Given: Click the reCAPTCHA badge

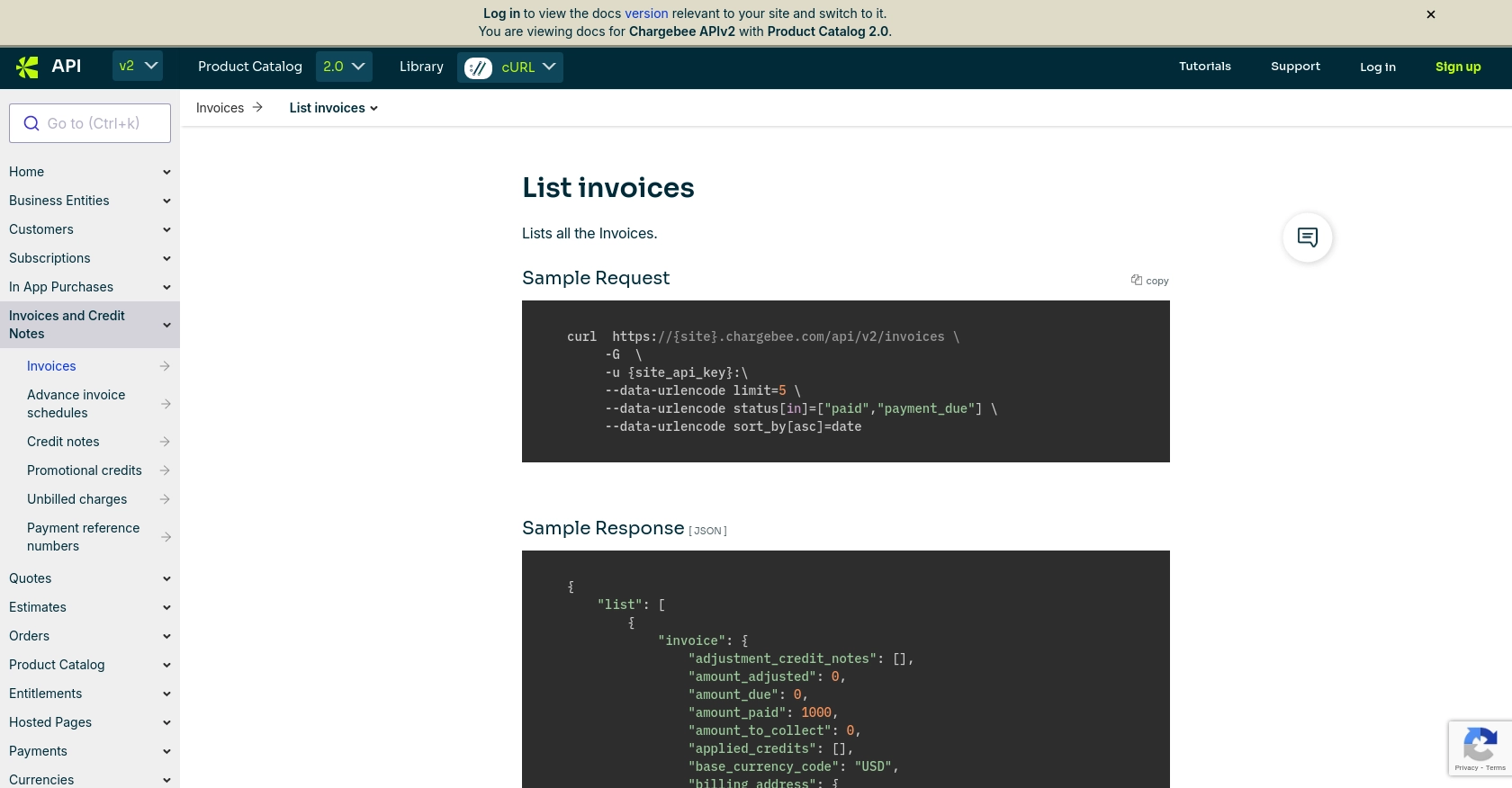Looking at the screenshot, I should point(1480,748).
